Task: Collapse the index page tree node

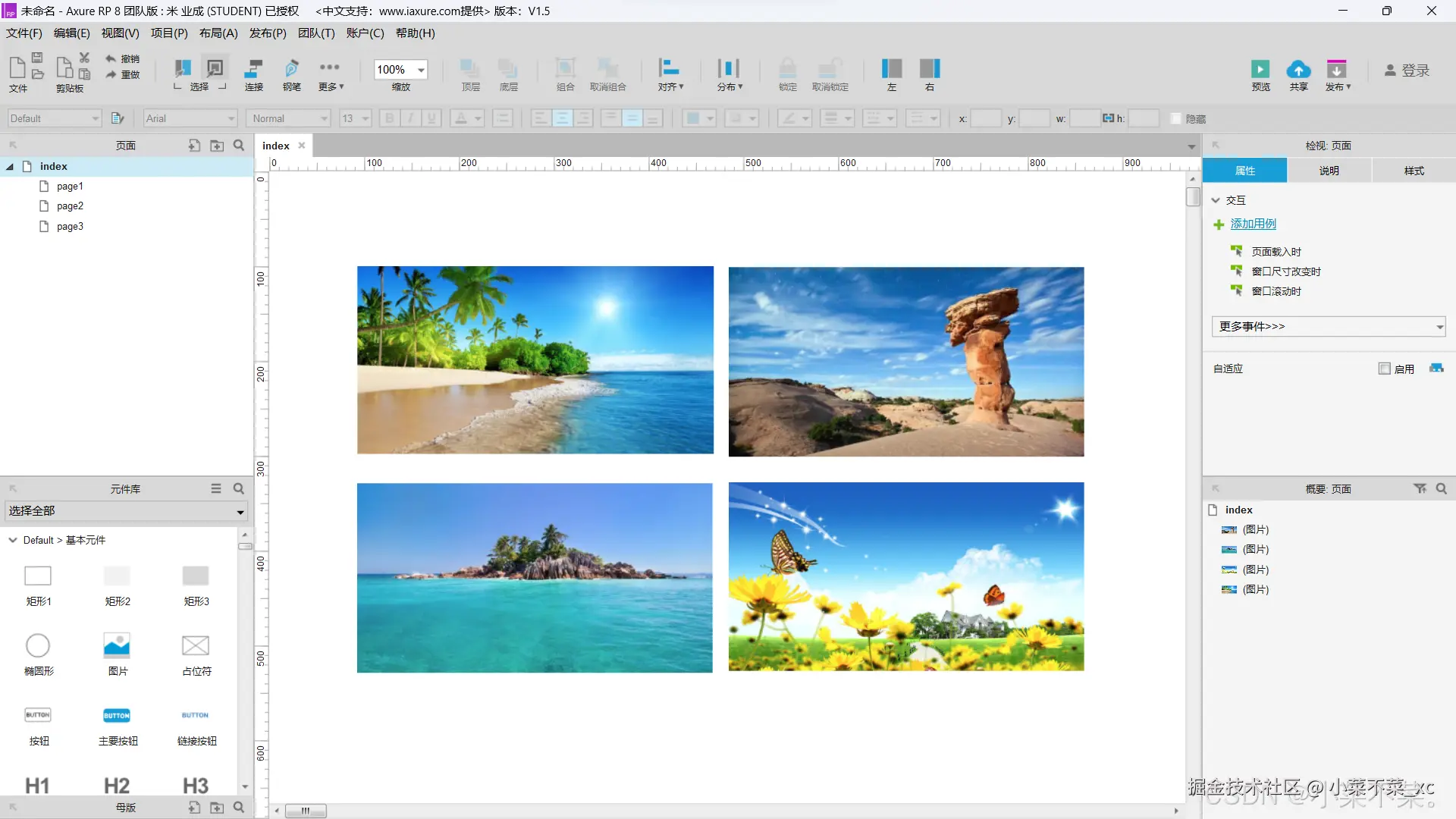Action: point(10,167)
